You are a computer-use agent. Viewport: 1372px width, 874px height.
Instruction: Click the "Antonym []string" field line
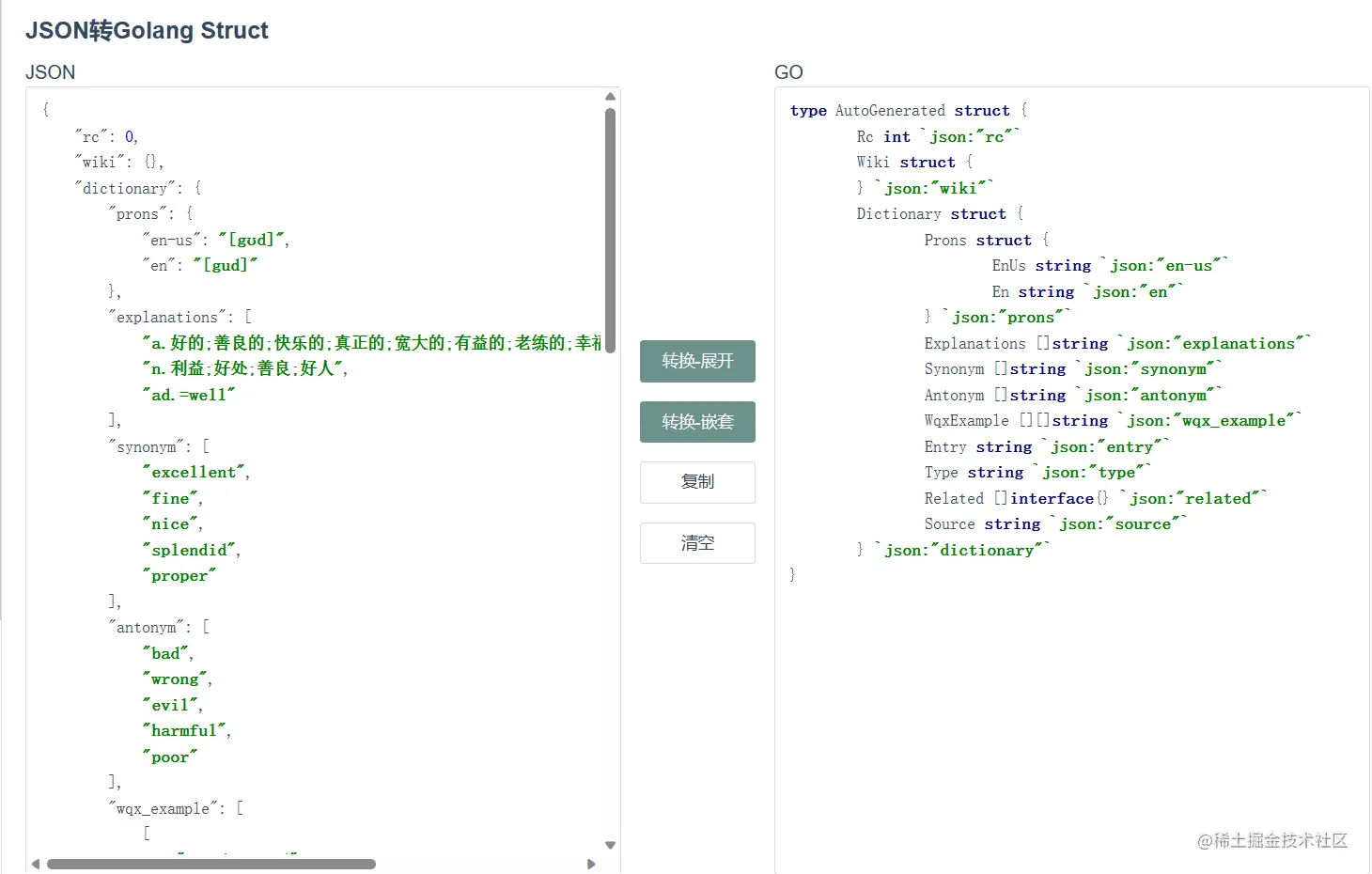[x=1073, y=396]
